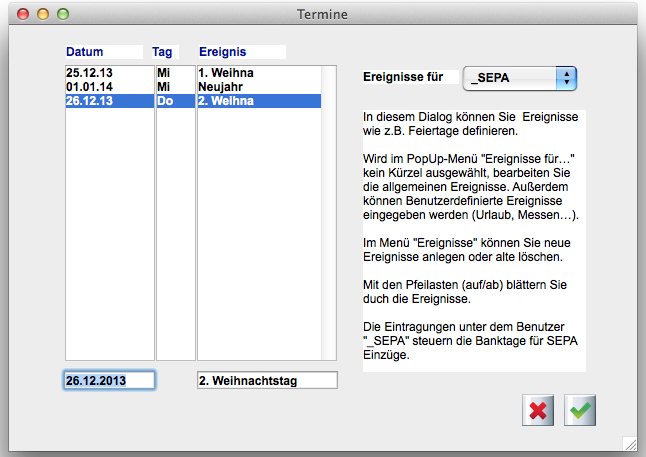Click the Tag column header

pyautogui.click(x=162, y=51)
